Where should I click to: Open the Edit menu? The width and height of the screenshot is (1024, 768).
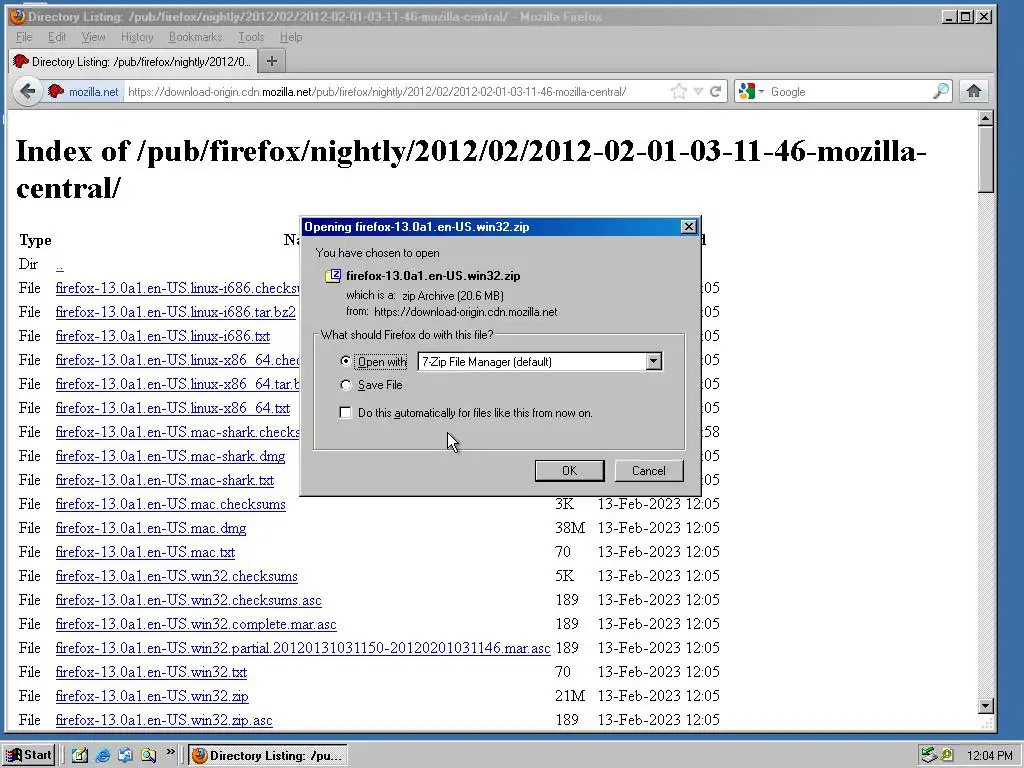[57, 37]
